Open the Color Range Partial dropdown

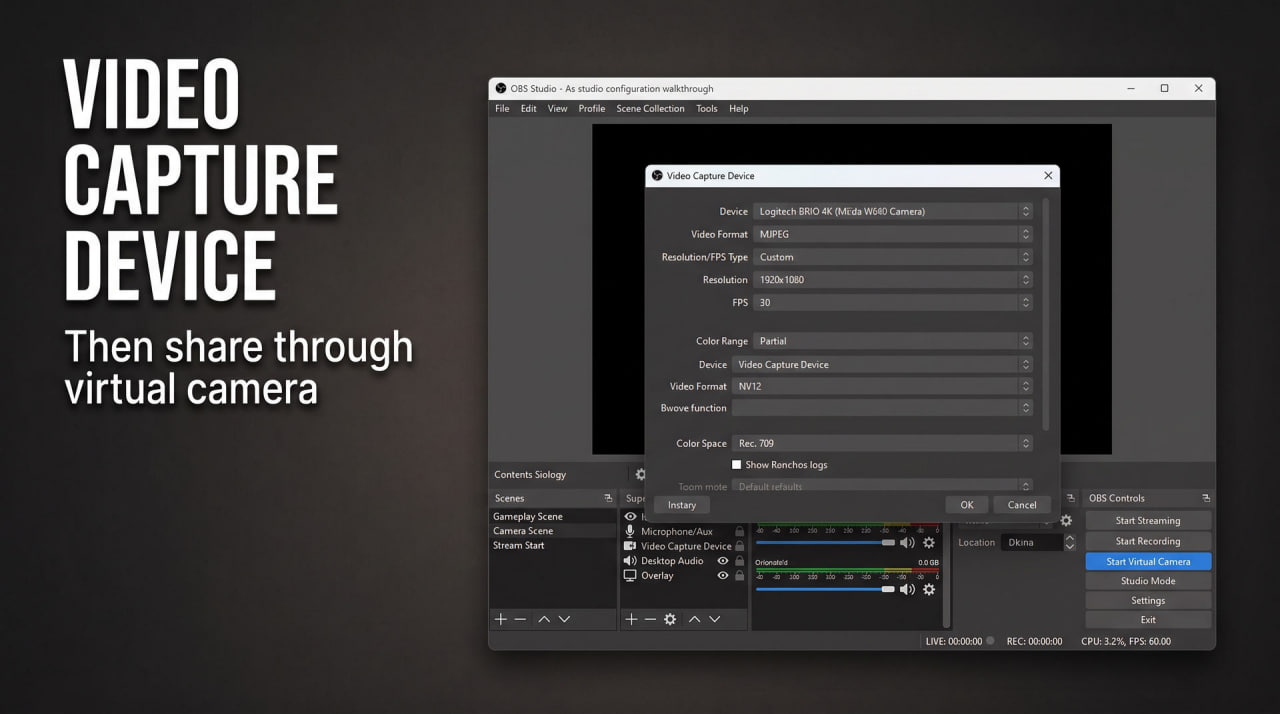892,341
